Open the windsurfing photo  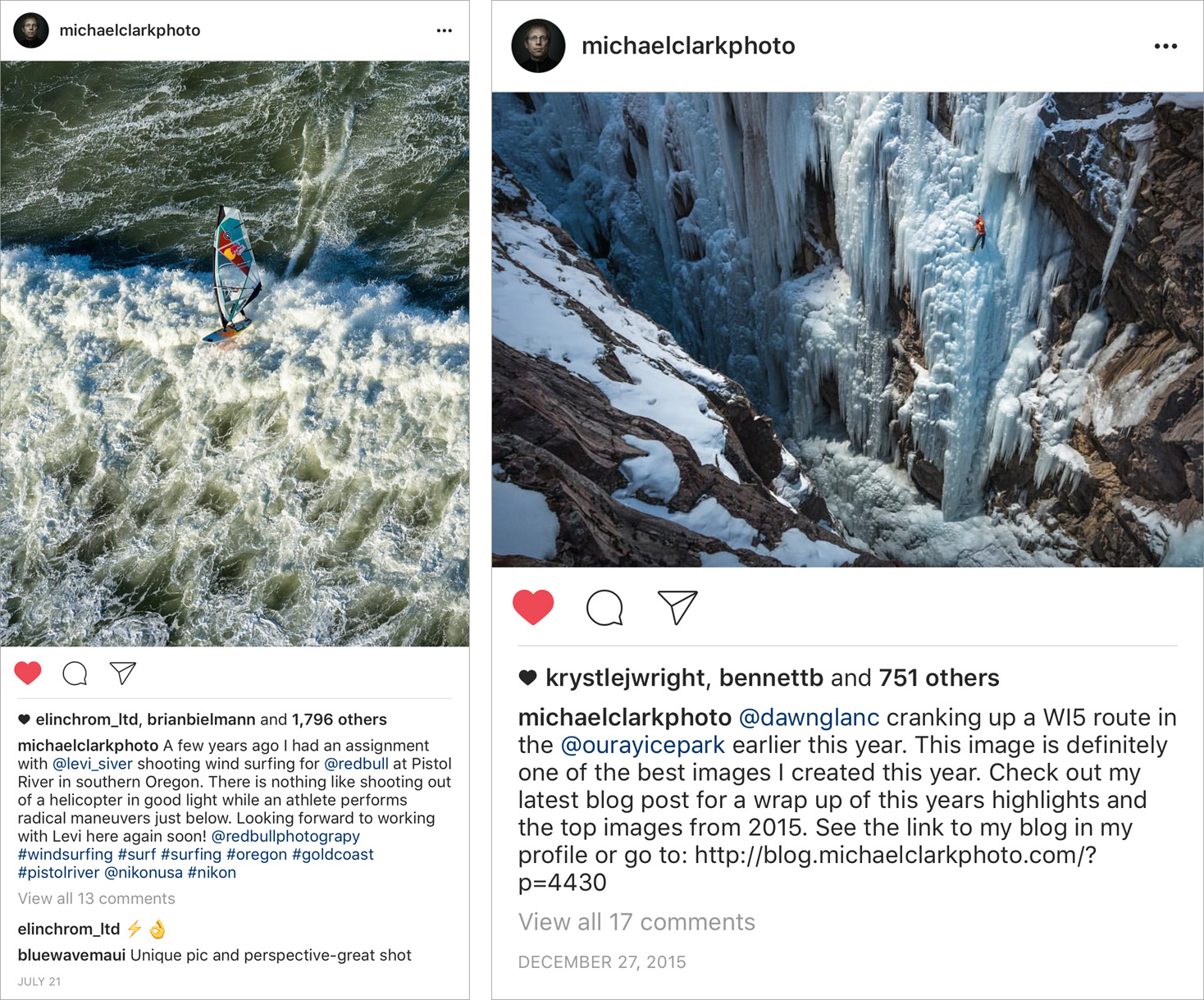(235, 354)
